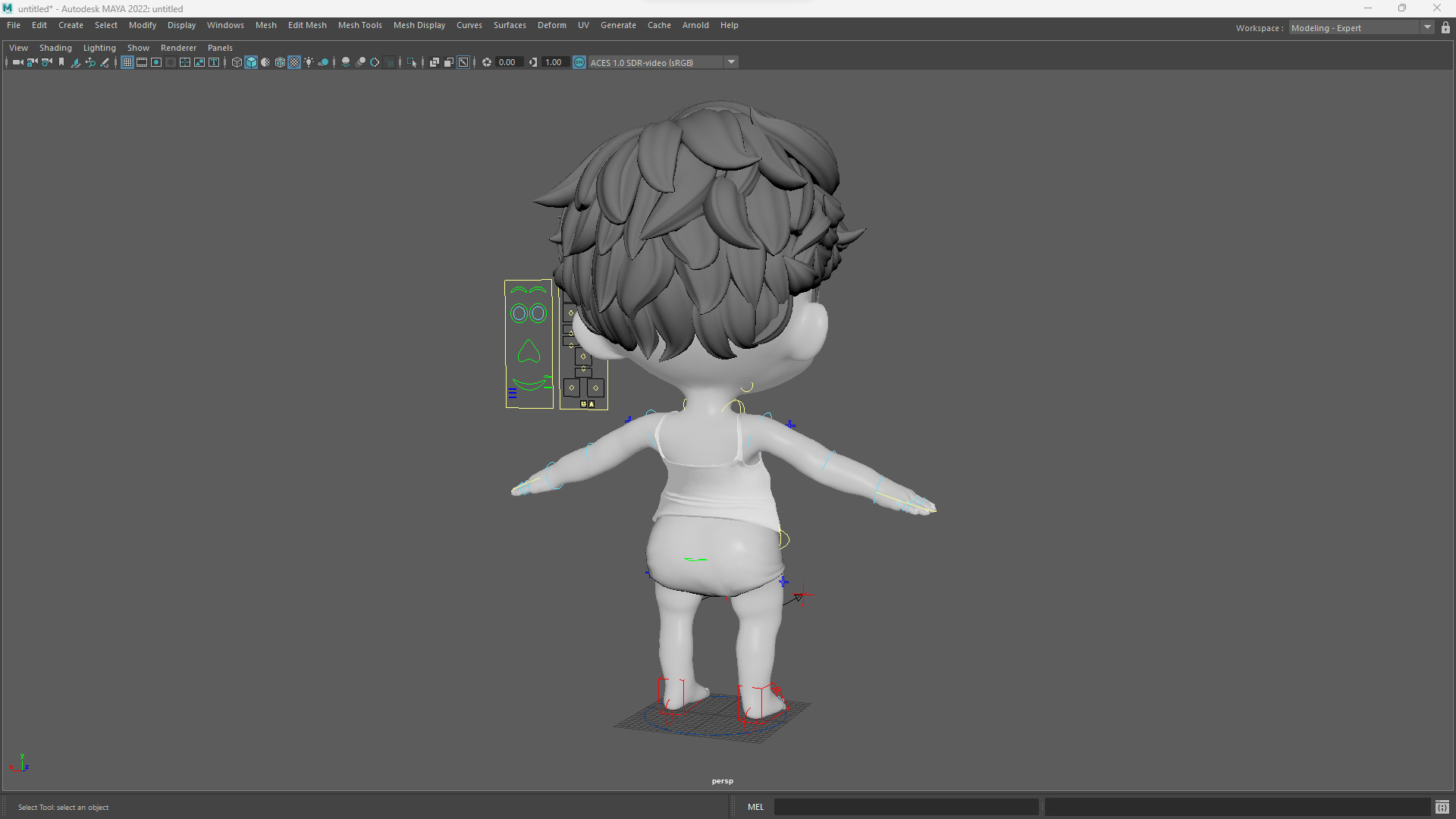Viewport: 1456px width, 819px height.
Task: Click the Bookmarks icon in panel toolbar
Action: point(61,62)
